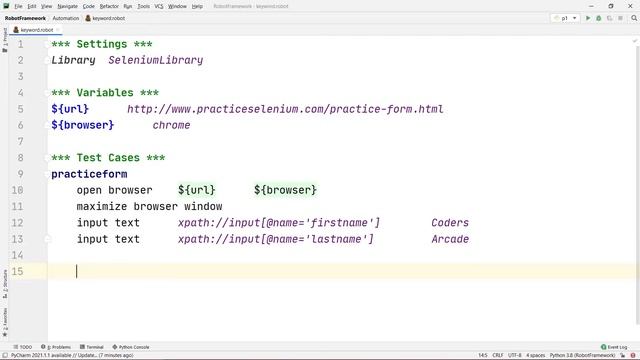Image resolution: width=640 pixels, height=360 pixels.
Task: Open the File menu
Action: (18, 7)
